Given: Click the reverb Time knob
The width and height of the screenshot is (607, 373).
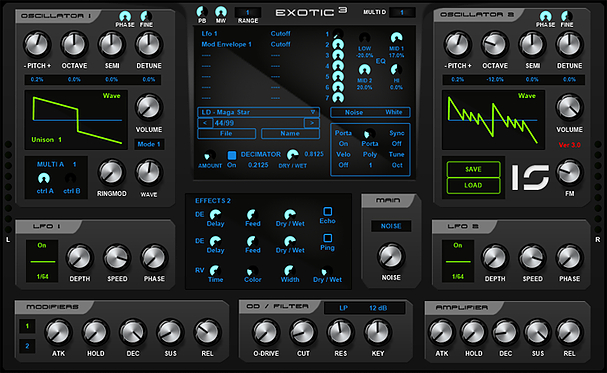Looking at the screenshot, I should point(215,270).
